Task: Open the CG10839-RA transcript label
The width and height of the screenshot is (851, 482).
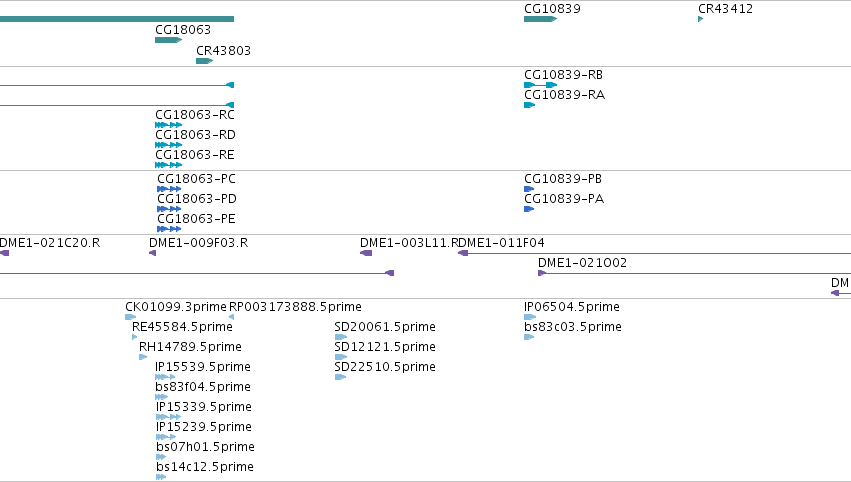Action: pyautogui.click(x=564, y=94)
